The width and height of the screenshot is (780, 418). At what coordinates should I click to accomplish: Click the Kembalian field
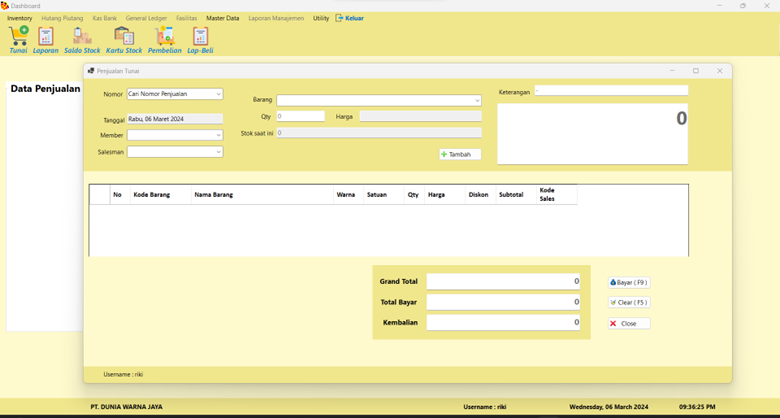(503, 322)
